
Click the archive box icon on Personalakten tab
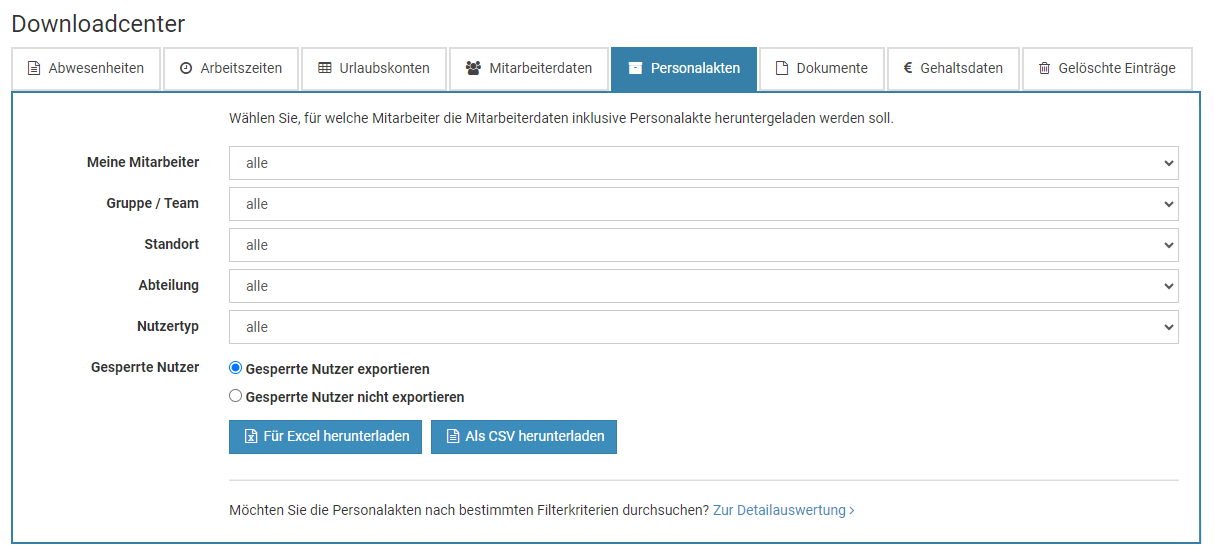pos(635,69)
